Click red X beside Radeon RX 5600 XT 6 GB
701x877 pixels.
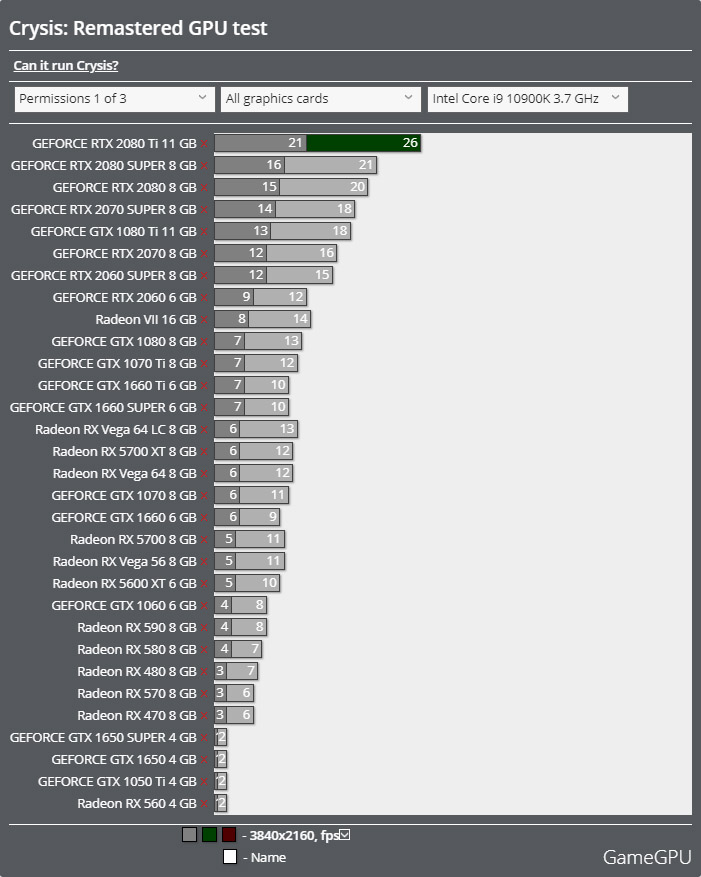point(204,584)
